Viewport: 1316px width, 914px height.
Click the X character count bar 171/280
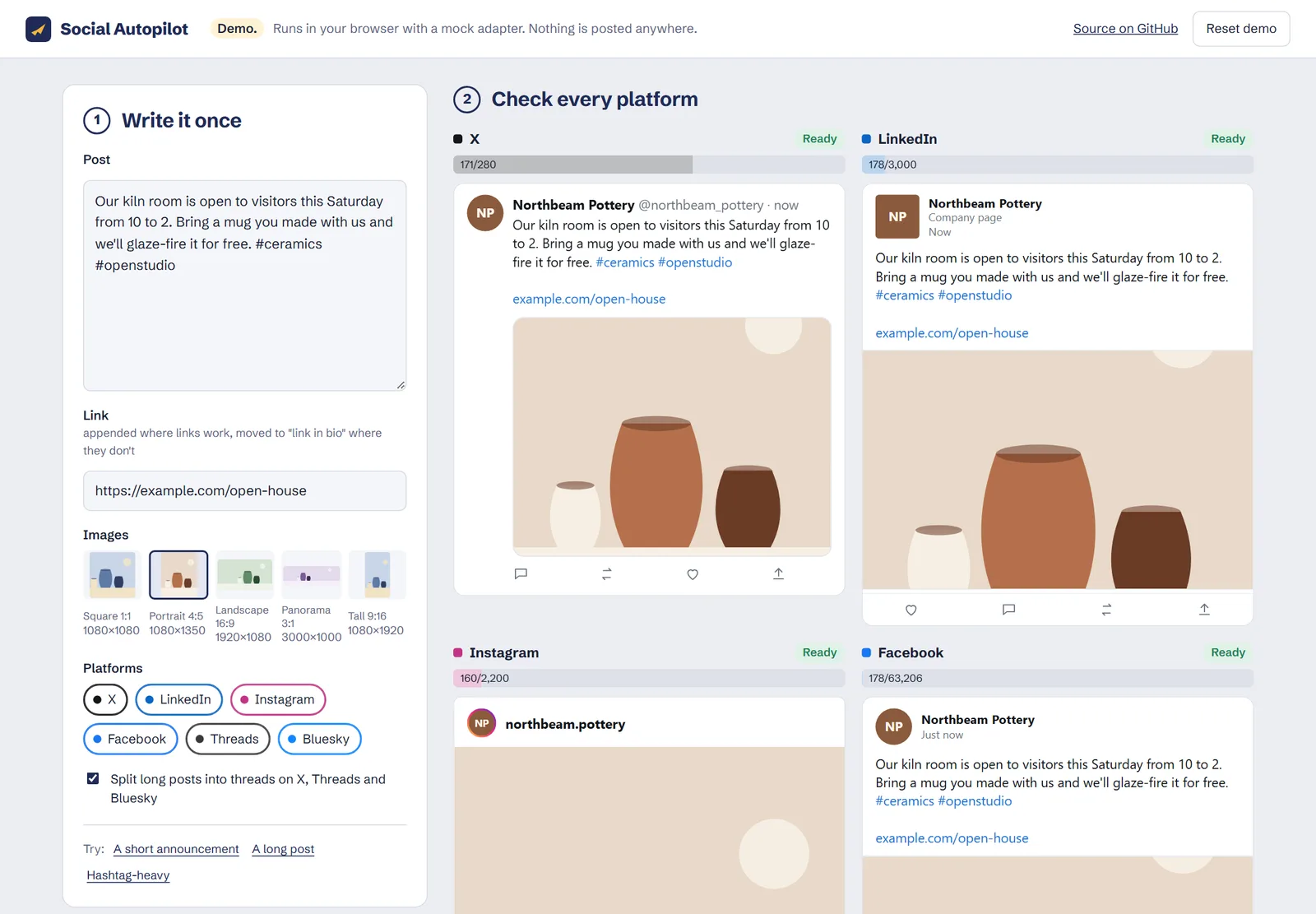click(x=649, y=165)
